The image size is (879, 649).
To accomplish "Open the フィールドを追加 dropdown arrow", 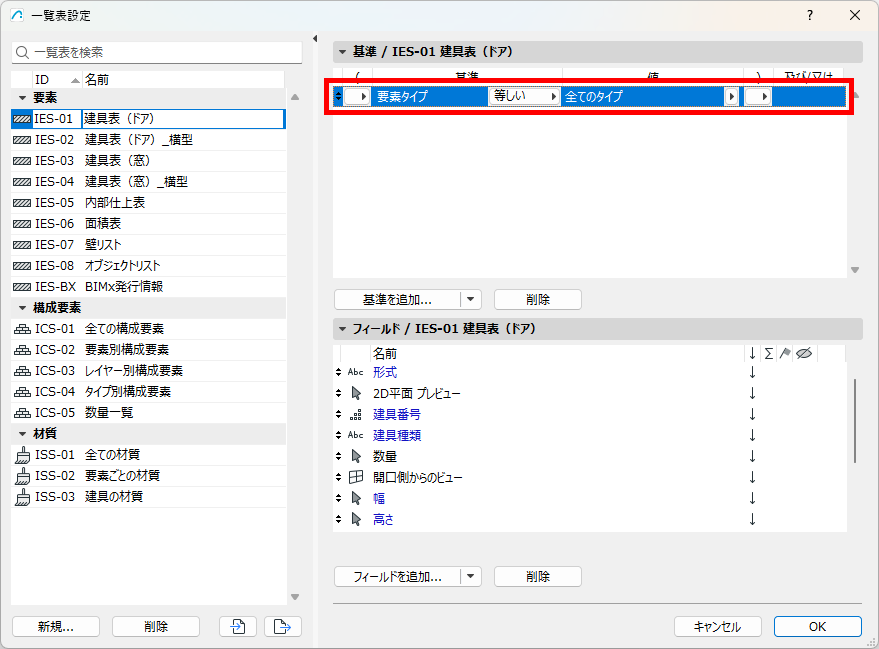I will tap(471, 576).
